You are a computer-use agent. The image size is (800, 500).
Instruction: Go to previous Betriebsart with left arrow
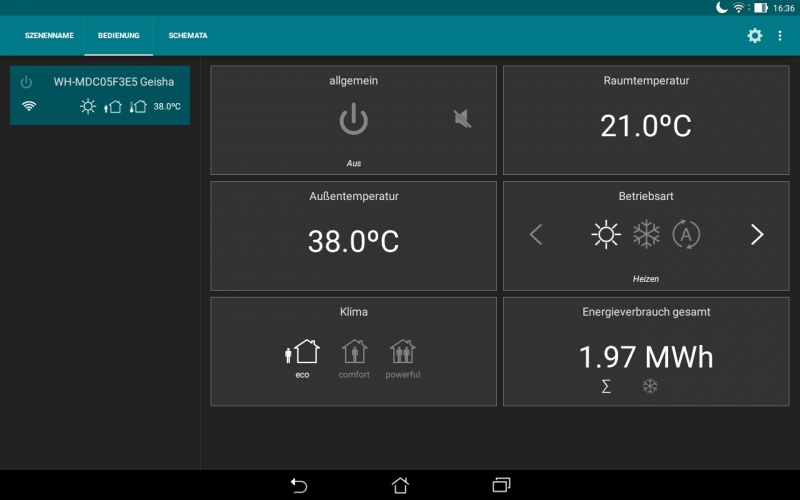coord(536,234)
